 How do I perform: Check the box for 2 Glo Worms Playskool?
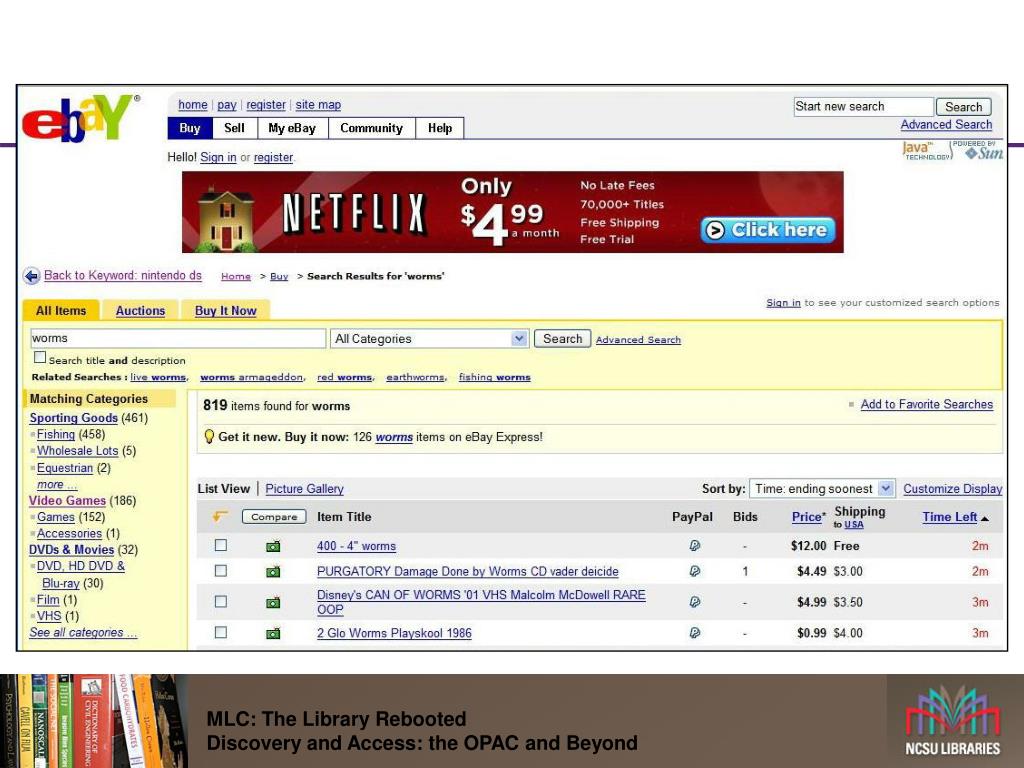(221, 632)
